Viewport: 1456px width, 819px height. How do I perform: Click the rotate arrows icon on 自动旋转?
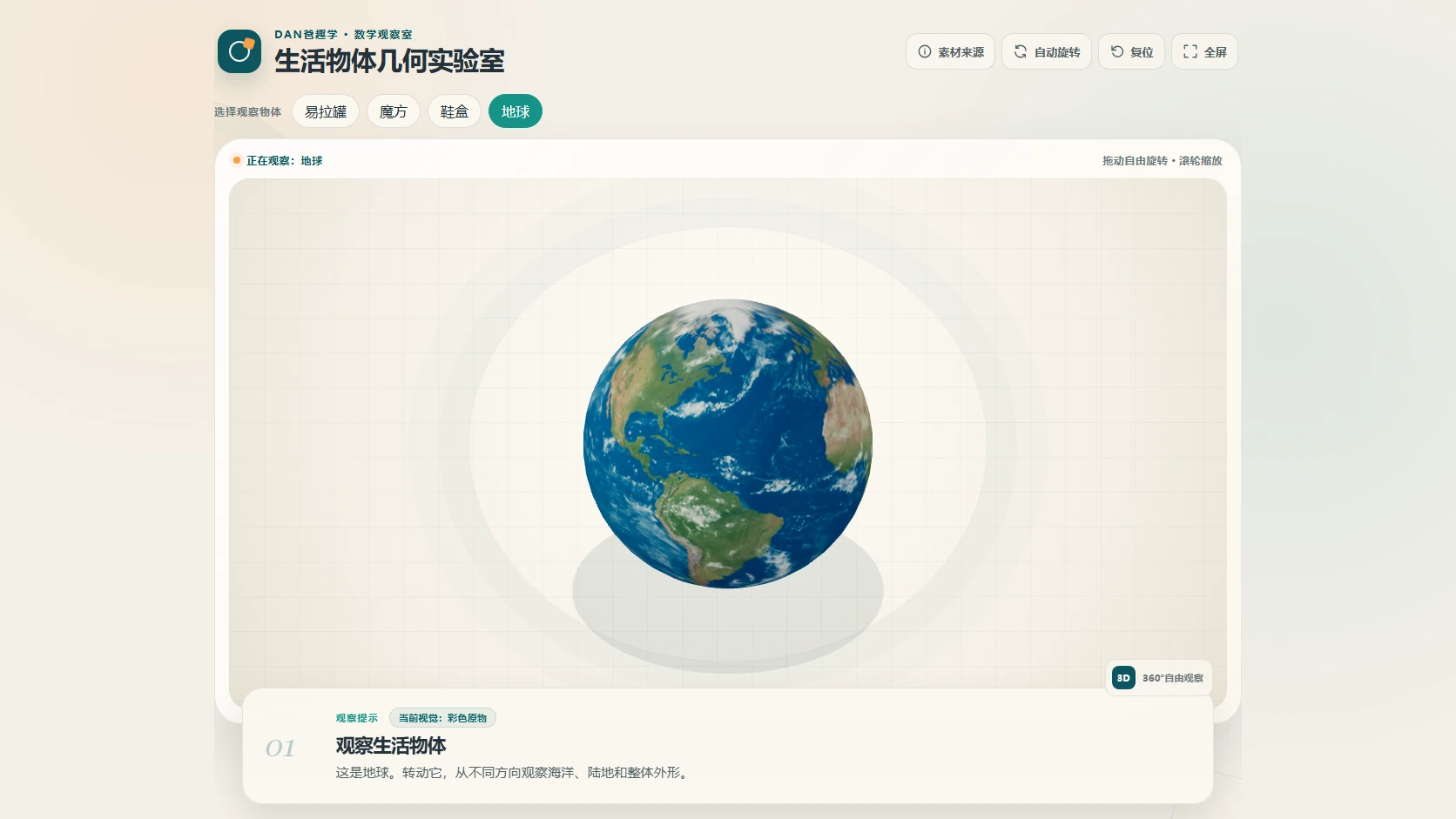click(x=1021, y=51)
